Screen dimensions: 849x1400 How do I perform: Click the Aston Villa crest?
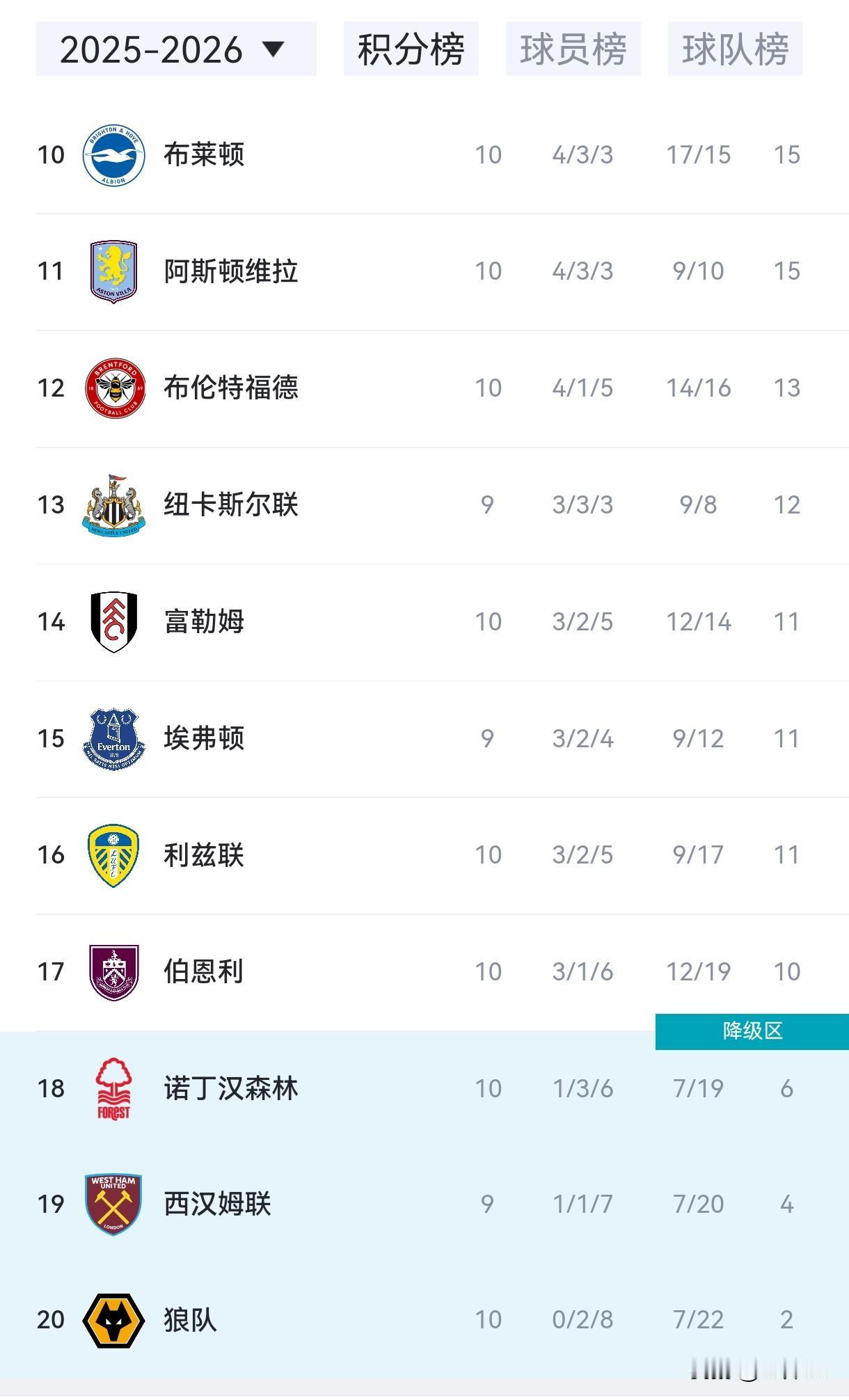(x=113, y=271)
